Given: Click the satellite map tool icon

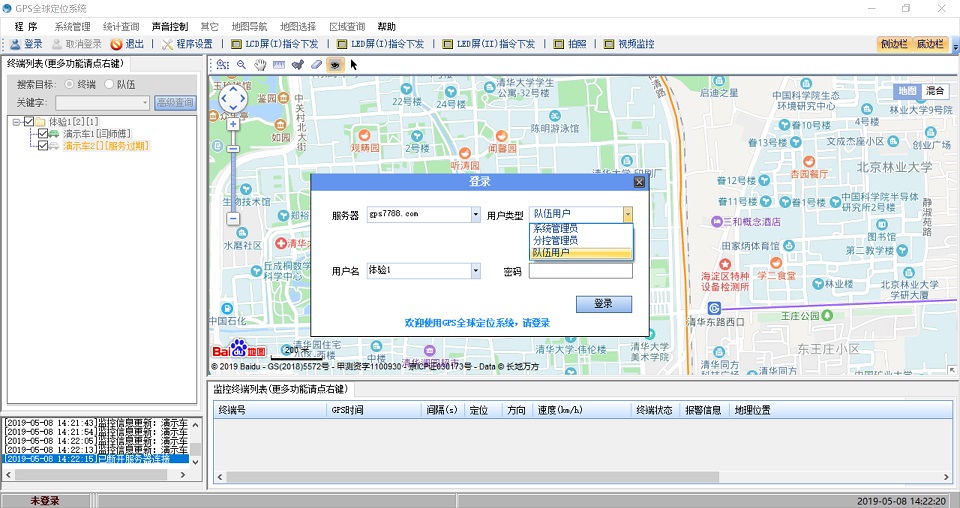Looking at the screenshot, I should 298,64.
